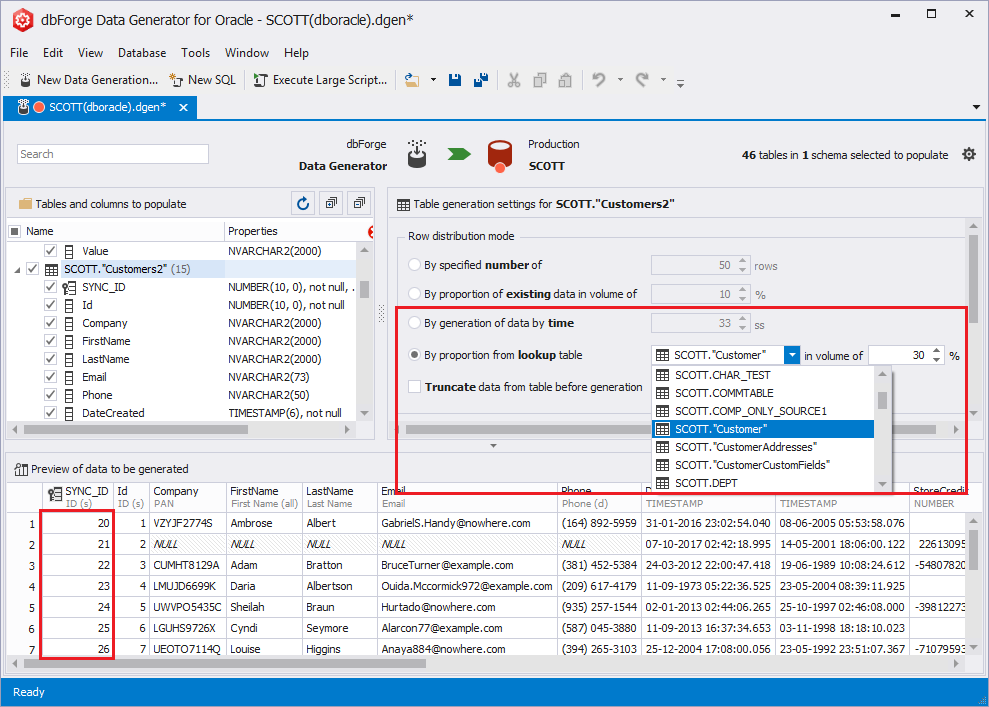Click the Save All icon
This screenshot has height=707, width=989.
click(481, 80)
